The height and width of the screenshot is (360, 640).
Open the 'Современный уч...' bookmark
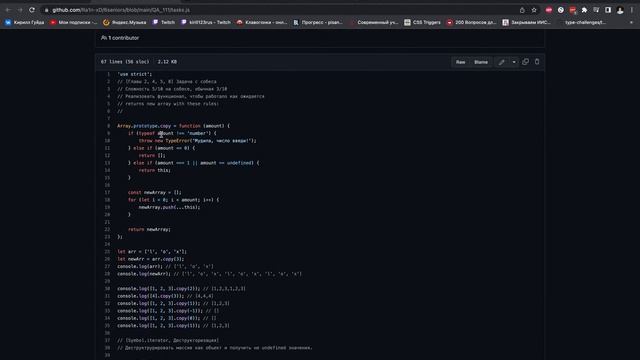click(373, 22)
